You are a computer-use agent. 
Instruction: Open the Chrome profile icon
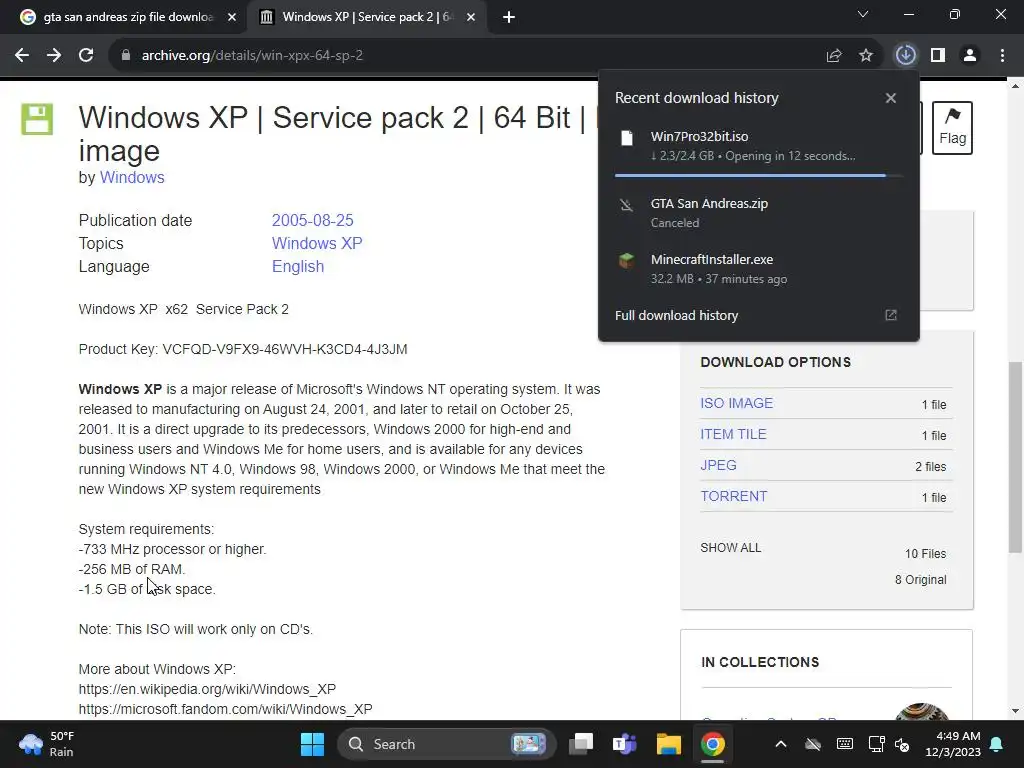click(969, 55)
